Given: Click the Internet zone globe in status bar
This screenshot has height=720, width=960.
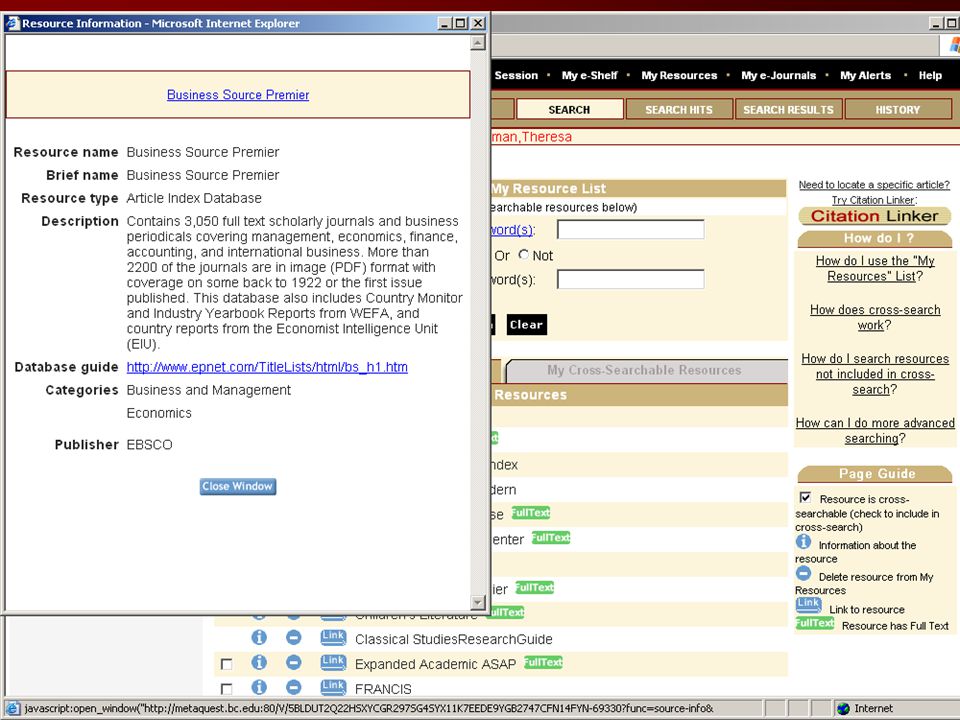Looking at the screenshot, I should point(844,708).
